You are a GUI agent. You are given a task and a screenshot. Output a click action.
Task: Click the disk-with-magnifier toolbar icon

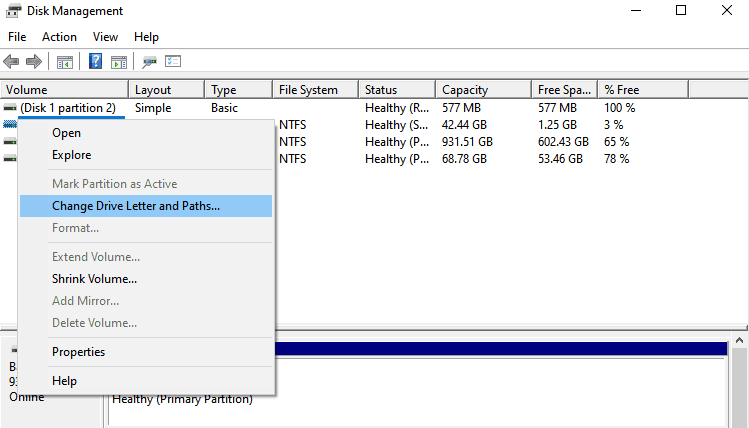(150, 62)
